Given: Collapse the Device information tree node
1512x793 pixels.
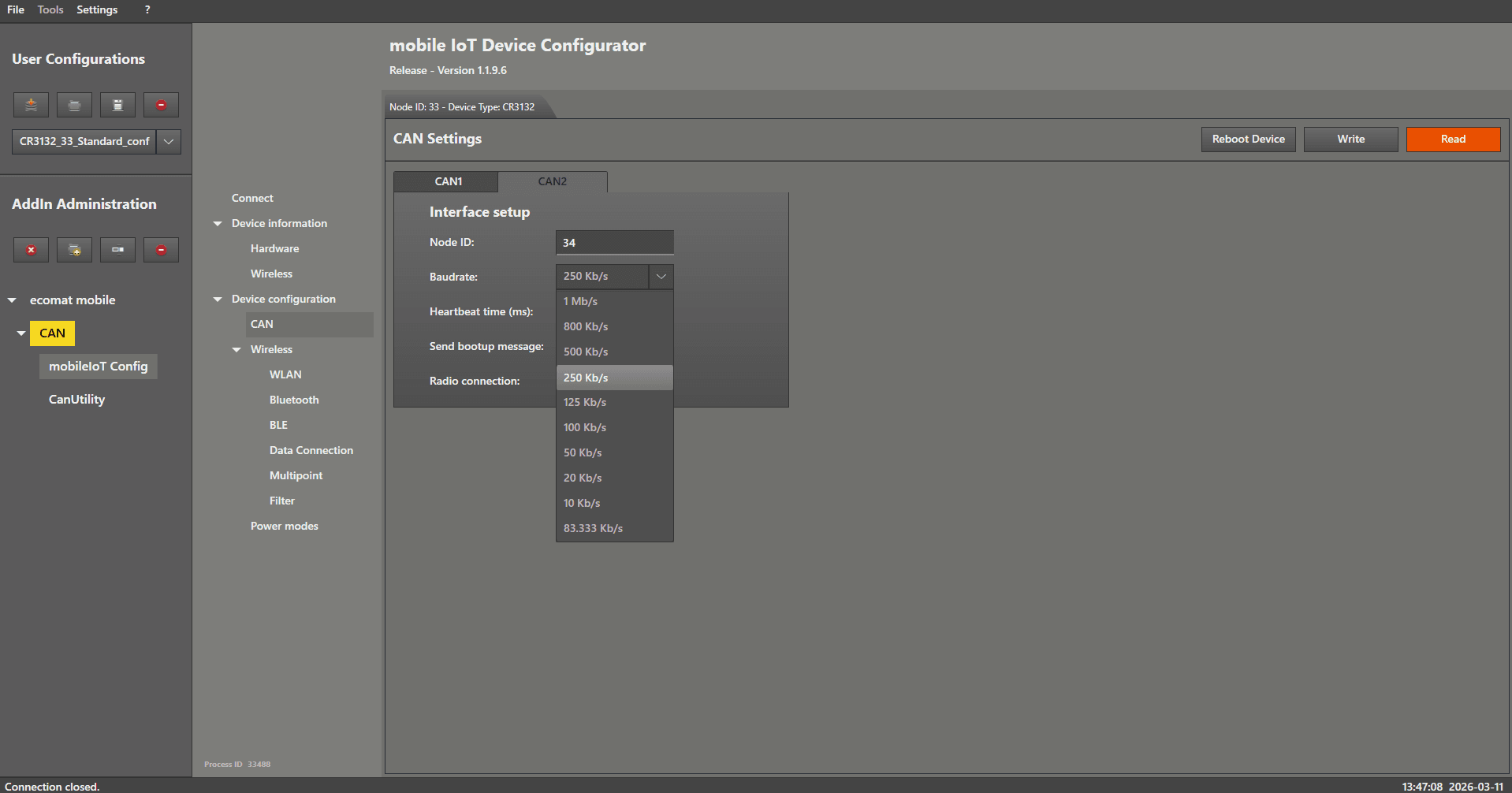Looking at the screenshot, I should [x=218, y=224].
